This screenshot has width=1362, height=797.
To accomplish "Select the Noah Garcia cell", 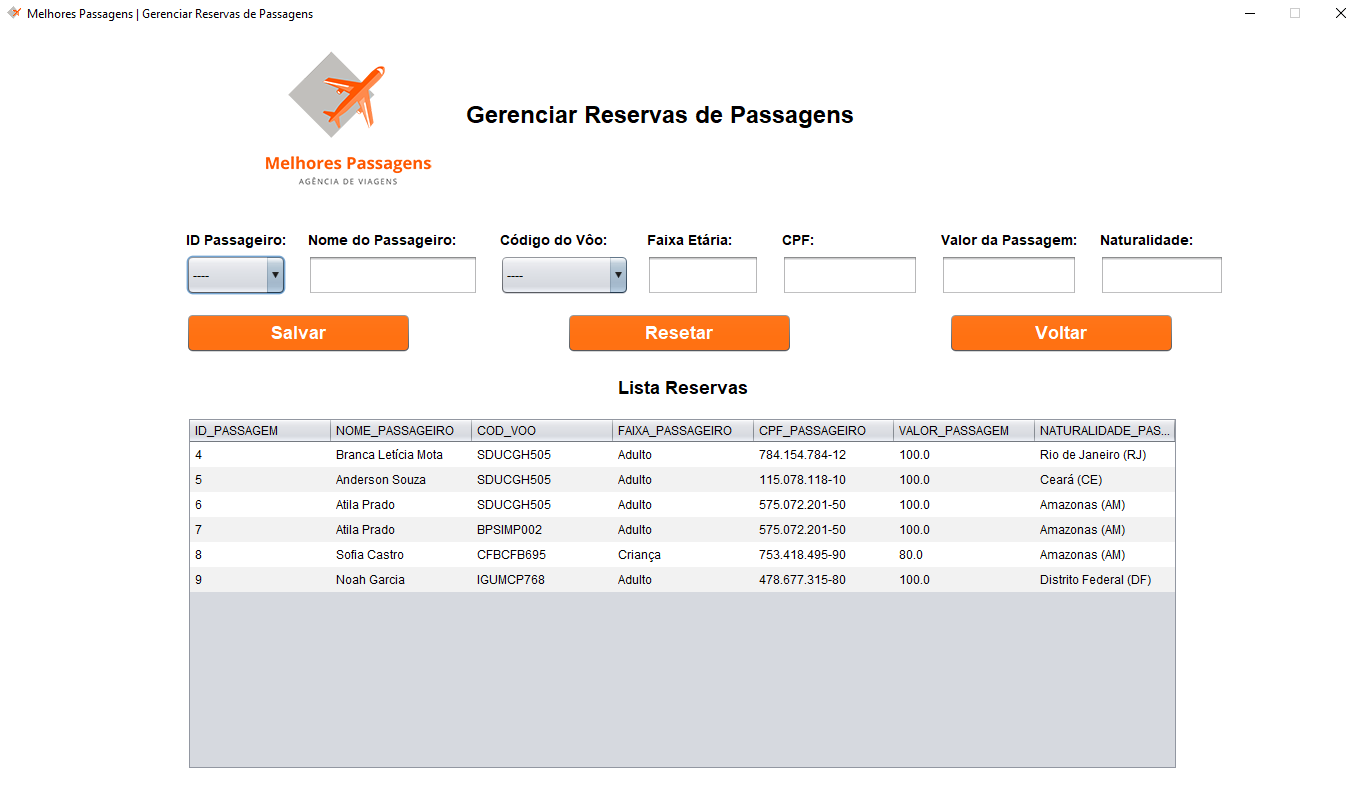I will click(x=401, y=580).
